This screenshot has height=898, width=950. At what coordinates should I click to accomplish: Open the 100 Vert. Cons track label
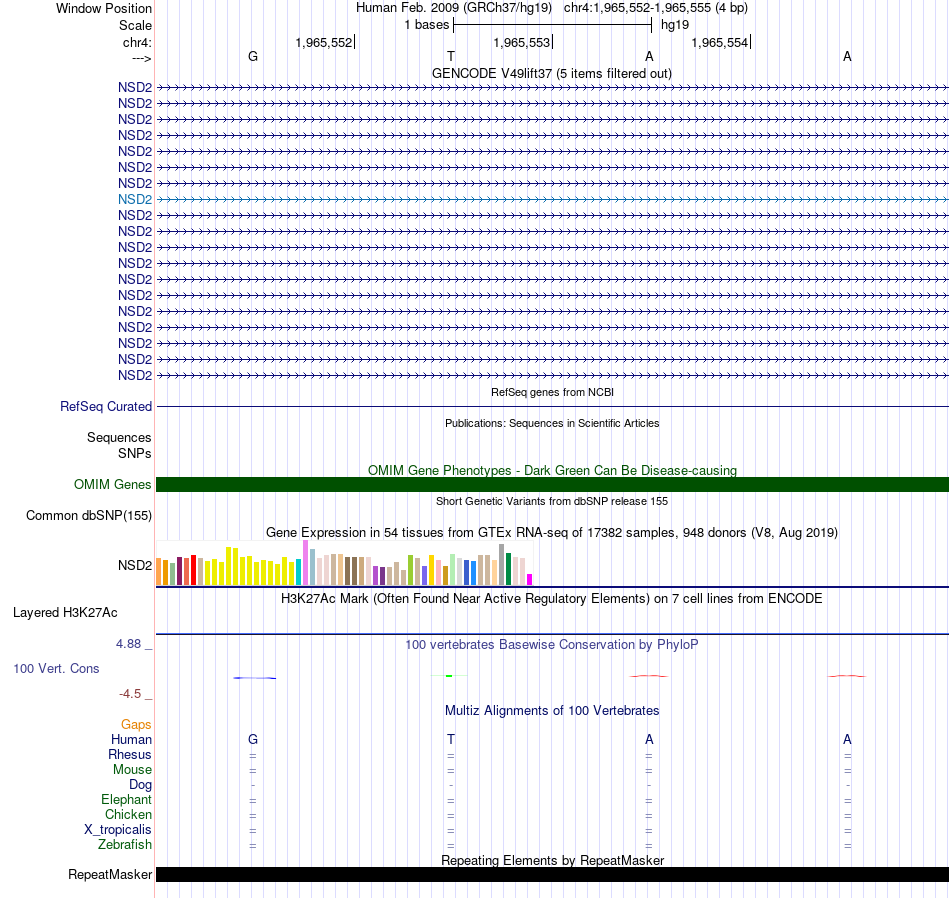tap(56, 668)
